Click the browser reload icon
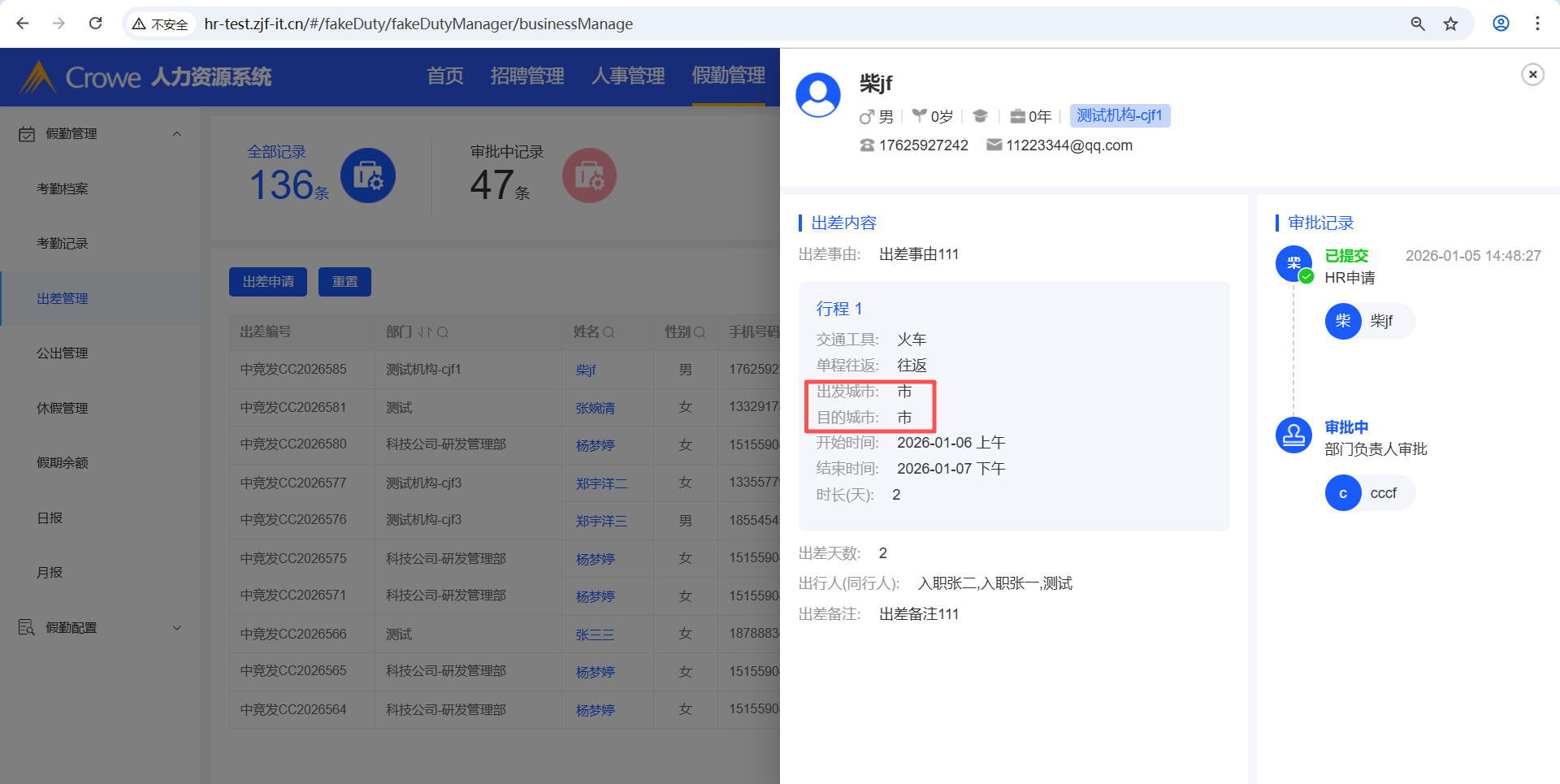The width and height of the screenshot is (1560, 784). point(96,24)
